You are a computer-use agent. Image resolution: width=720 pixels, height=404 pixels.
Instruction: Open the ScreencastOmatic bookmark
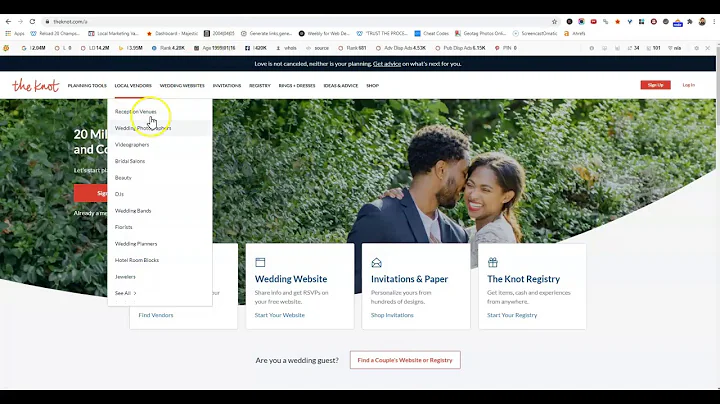[x=534, y=34]
